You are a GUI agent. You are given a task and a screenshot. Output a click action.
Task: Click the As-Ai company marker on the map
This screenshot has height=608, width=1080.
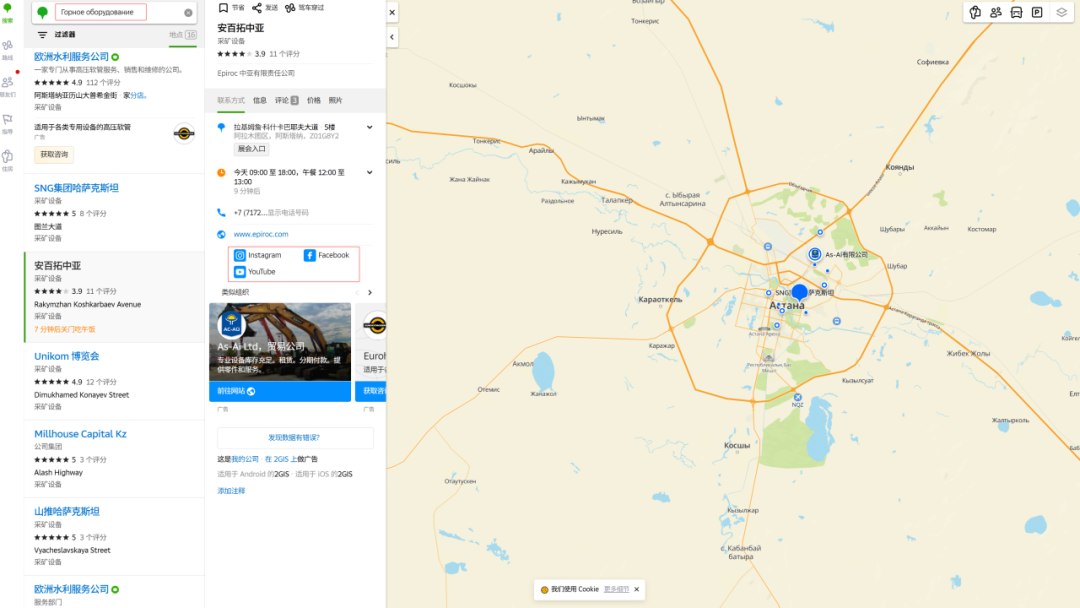click(815, 254)
